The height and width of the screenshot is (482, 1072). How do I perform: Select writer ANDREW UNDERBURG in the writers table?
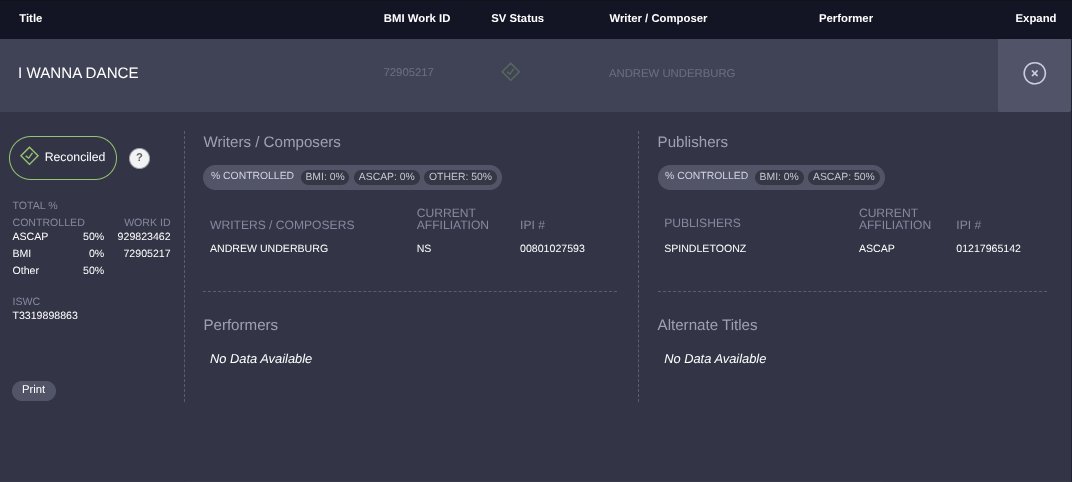tap(269, 249)
